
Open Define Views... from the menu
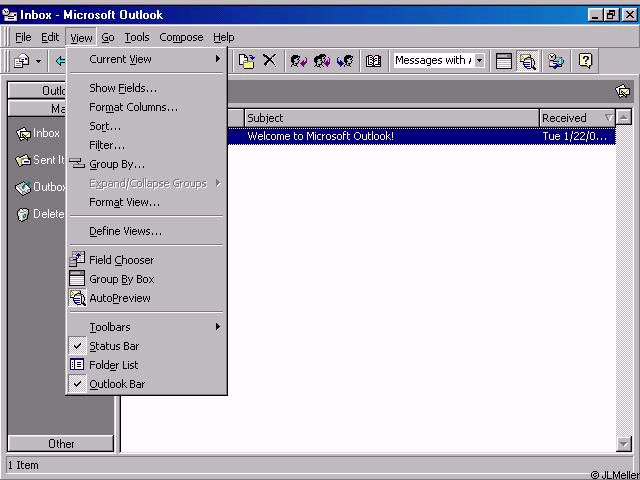tap(147, 231)
